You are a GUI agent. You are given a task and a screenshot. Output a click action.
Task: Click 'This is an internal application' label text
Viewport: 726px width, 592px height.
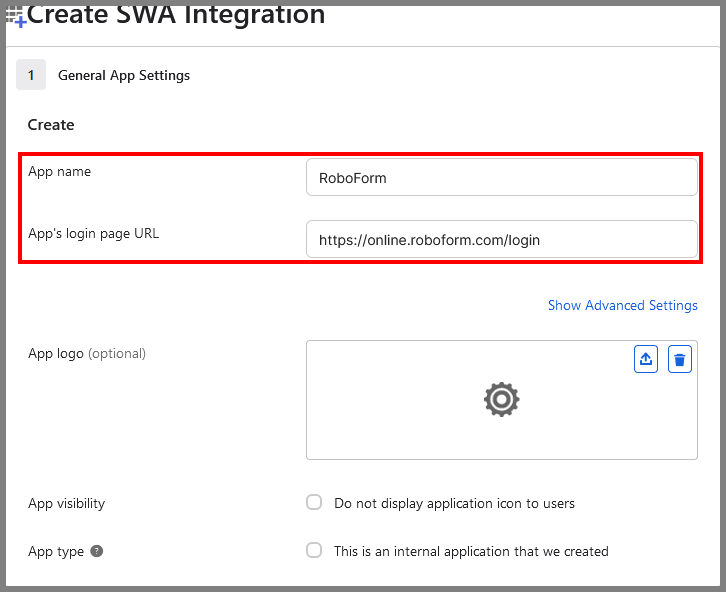(471, 551)
